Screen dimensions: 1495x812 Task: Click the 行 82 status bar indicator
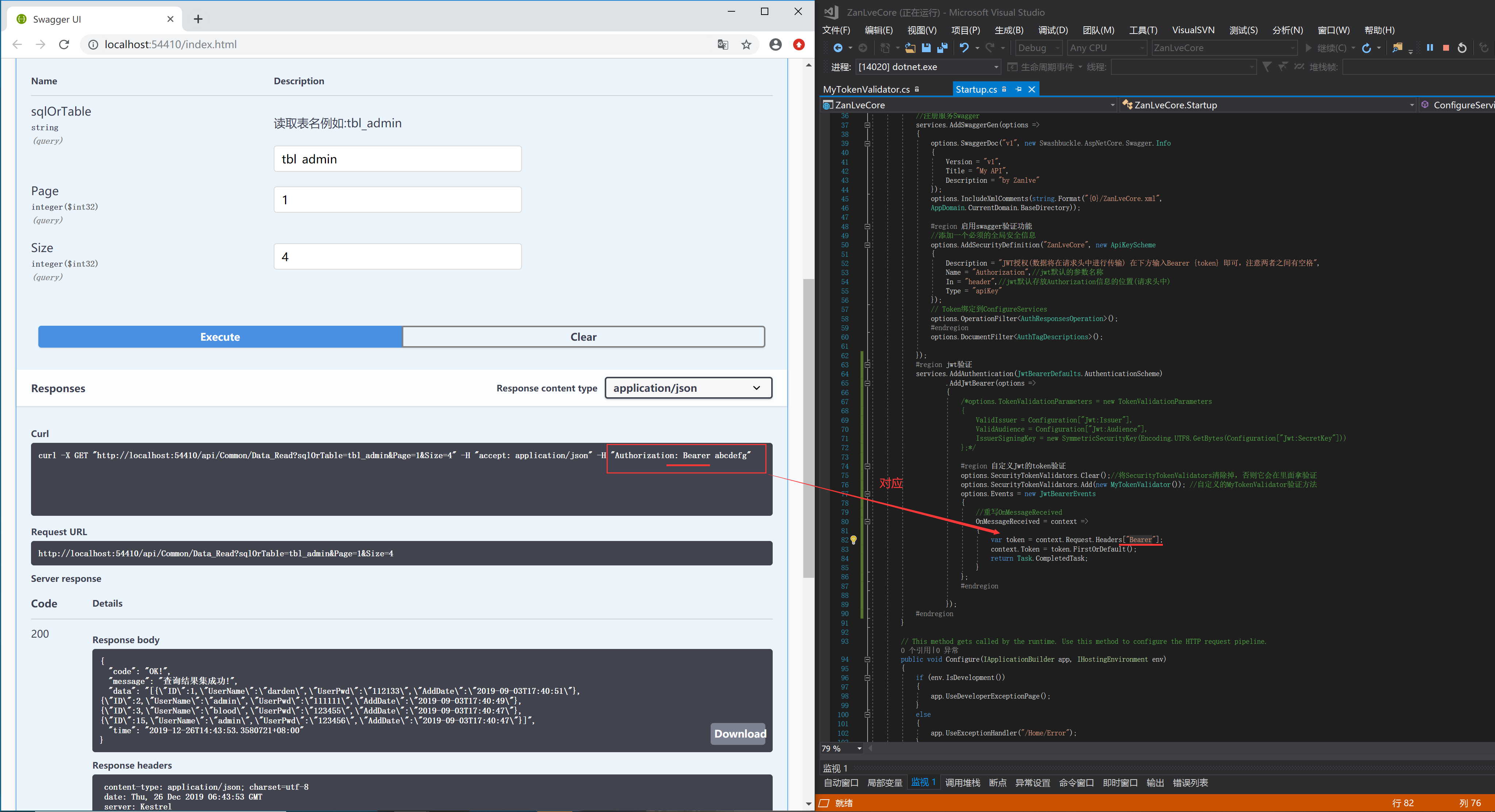point(1403,803)
